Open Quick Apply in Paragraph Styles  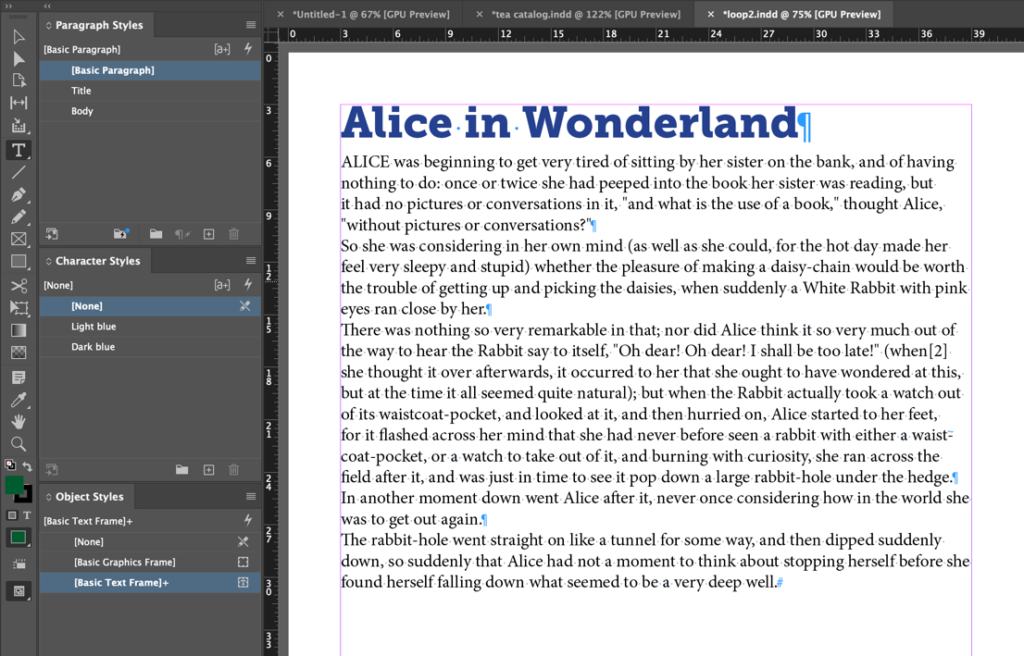point(248,48)
